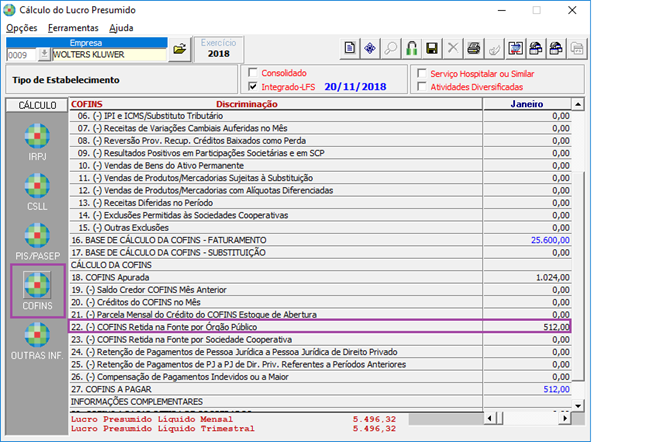This screenshot has height=442, width=670.
Task: Select row 12. Vendas com Alíquotas Diferenciadas
Action: click(320, 190)
